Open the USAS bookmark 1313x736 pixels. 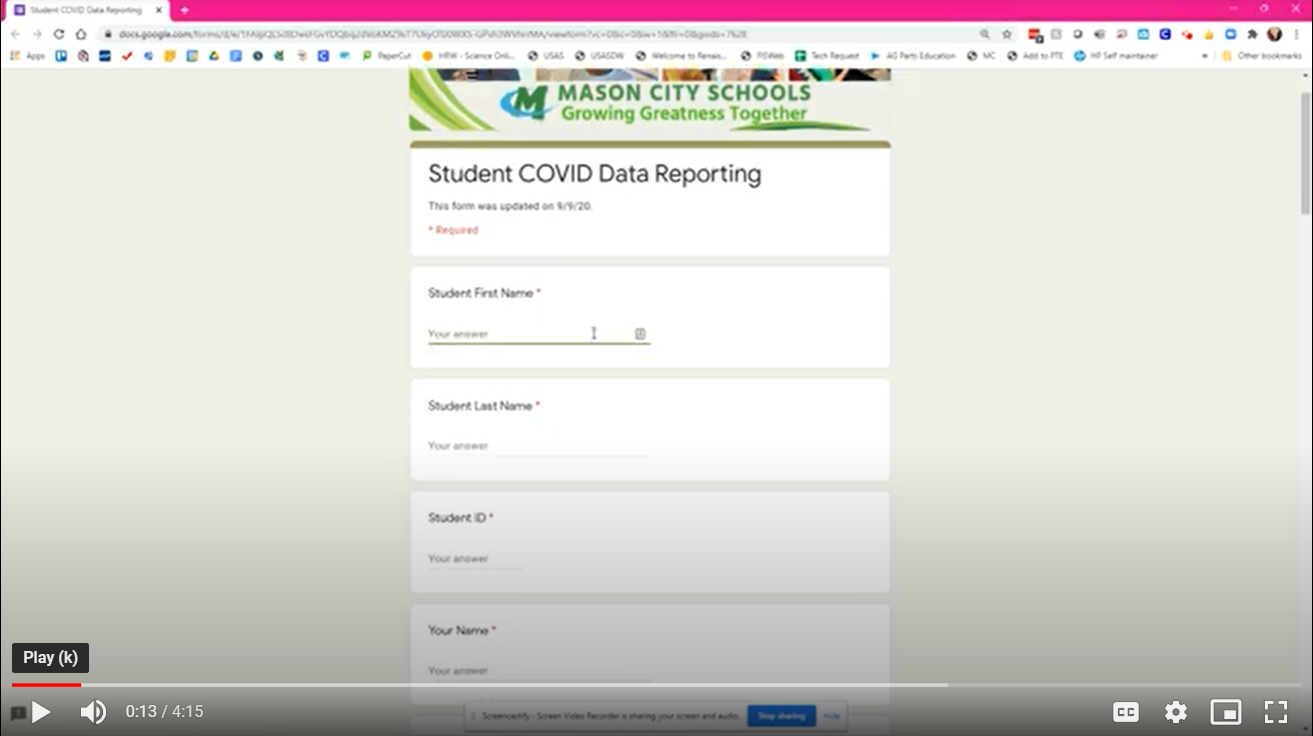pos(546,56)
